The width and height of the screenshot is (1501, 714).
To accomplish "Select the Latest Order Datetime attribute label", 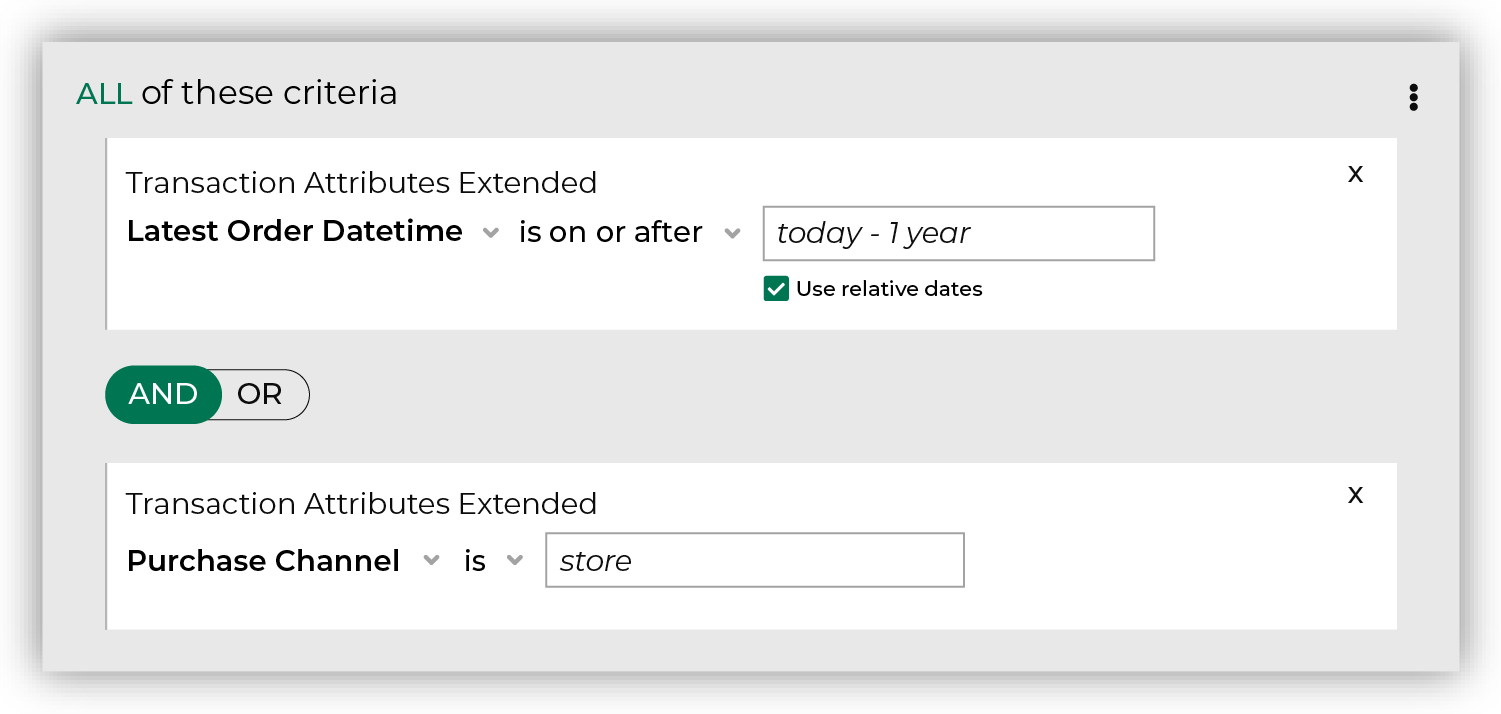I will (295, 231).
